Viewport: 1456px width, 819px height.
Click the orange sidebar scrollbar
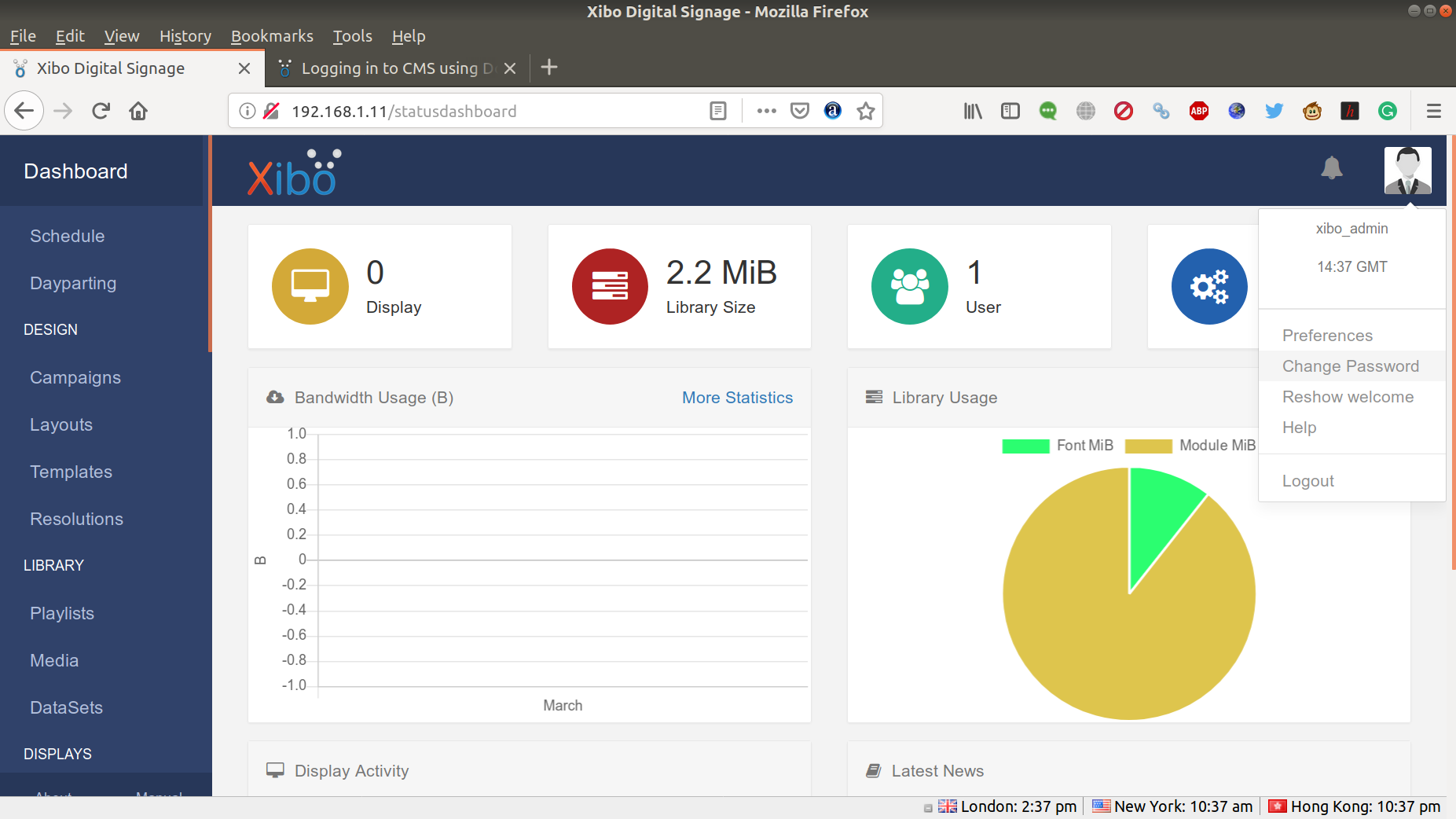210,244
